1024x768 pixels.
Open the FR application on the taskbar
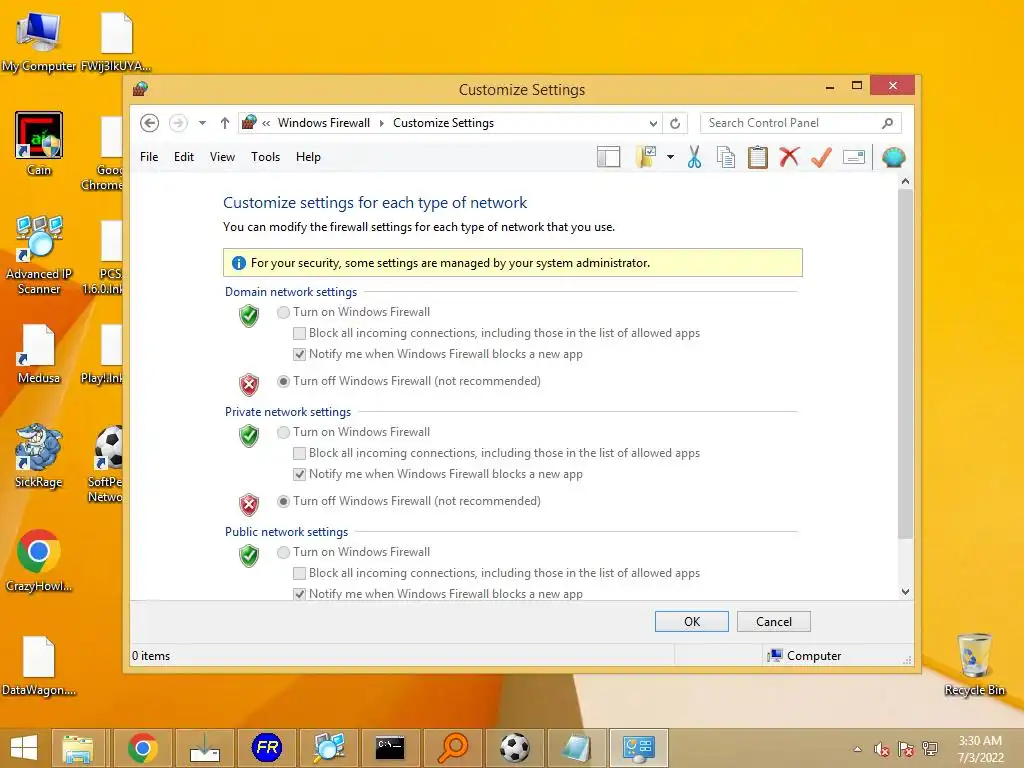266,748
